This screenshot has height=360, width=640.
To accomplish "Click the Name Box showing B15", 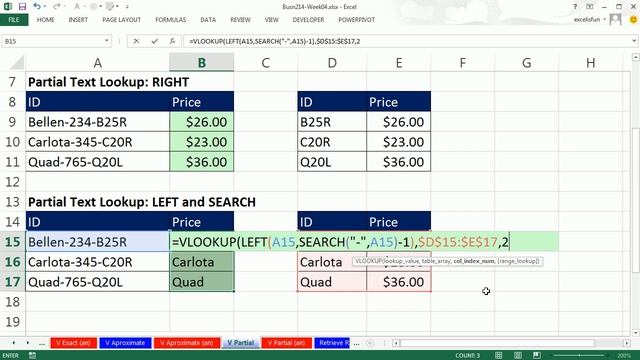I will point(52,41).
